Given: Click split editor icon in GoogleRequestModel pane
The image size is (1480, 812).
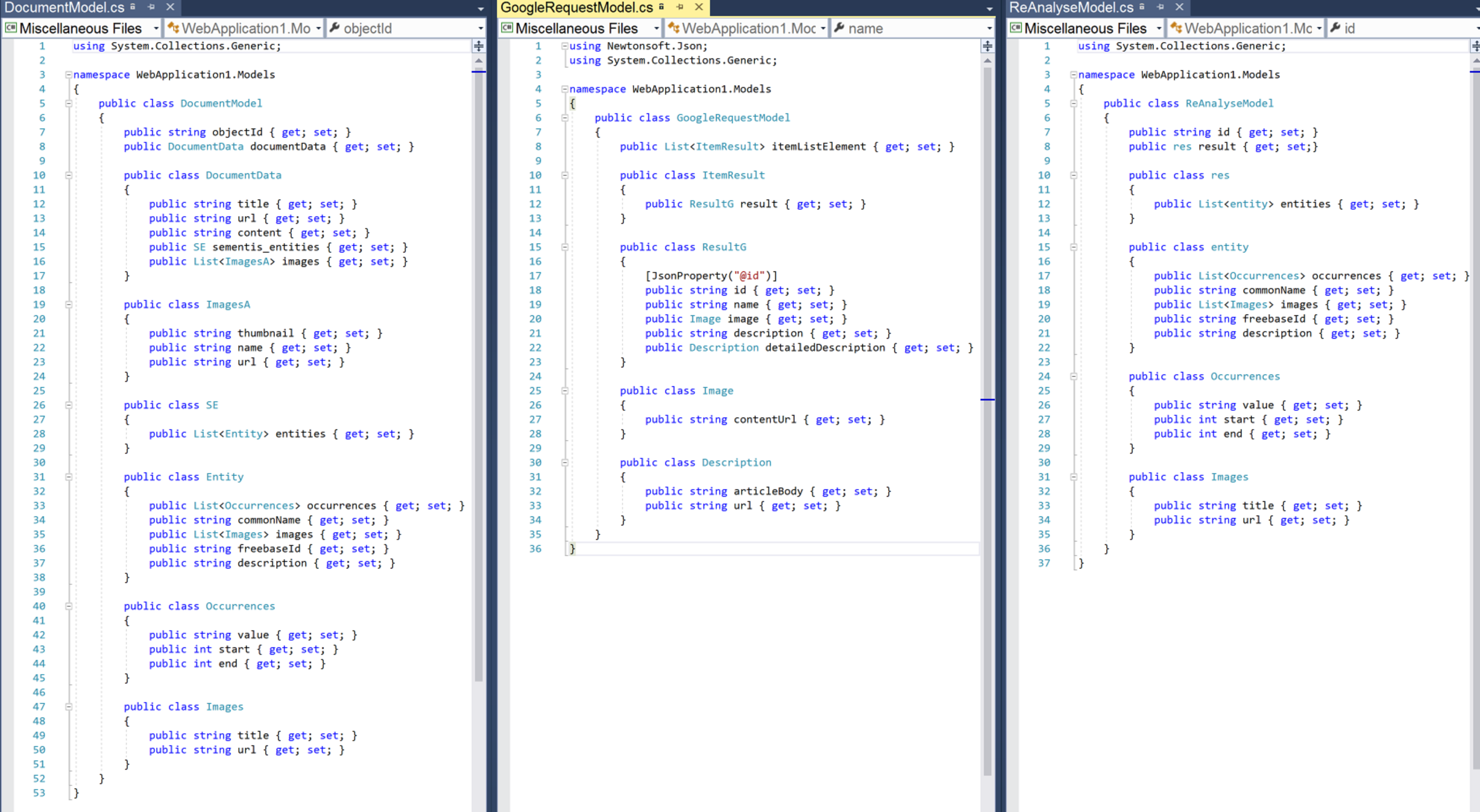Looking at the screenshot, I should click(x=988, y=46).
